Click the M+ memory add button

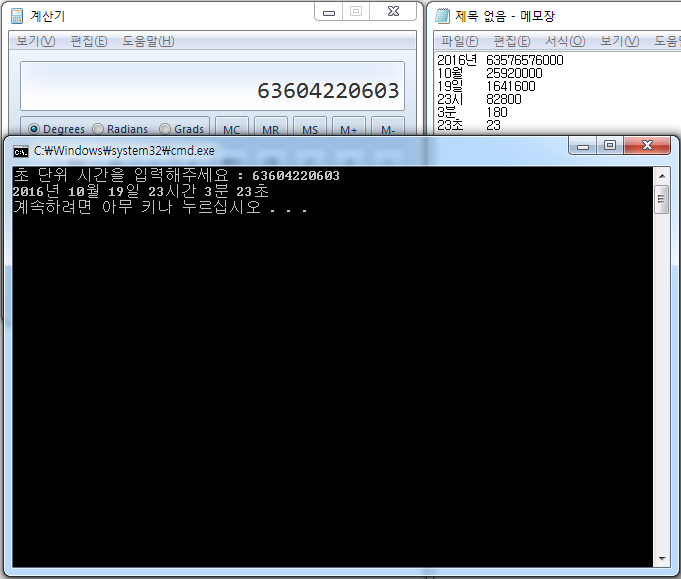(349, 127)
